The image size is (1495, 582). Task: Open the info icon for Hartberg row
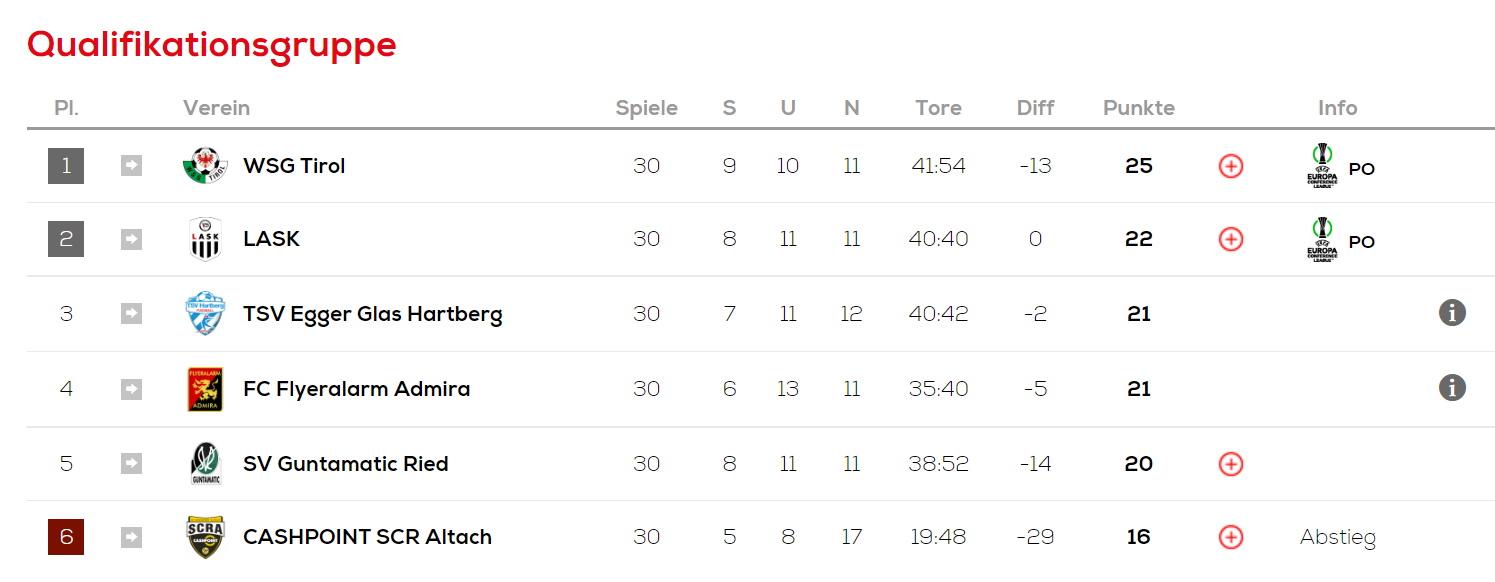pos(1452,313)
